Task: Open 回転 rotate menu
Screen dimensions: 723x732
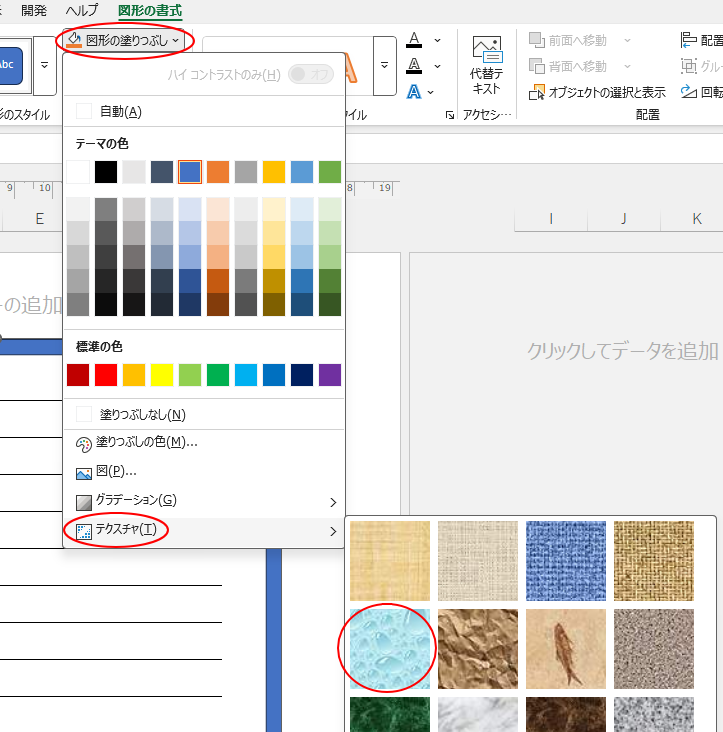Action: [702, 92]
